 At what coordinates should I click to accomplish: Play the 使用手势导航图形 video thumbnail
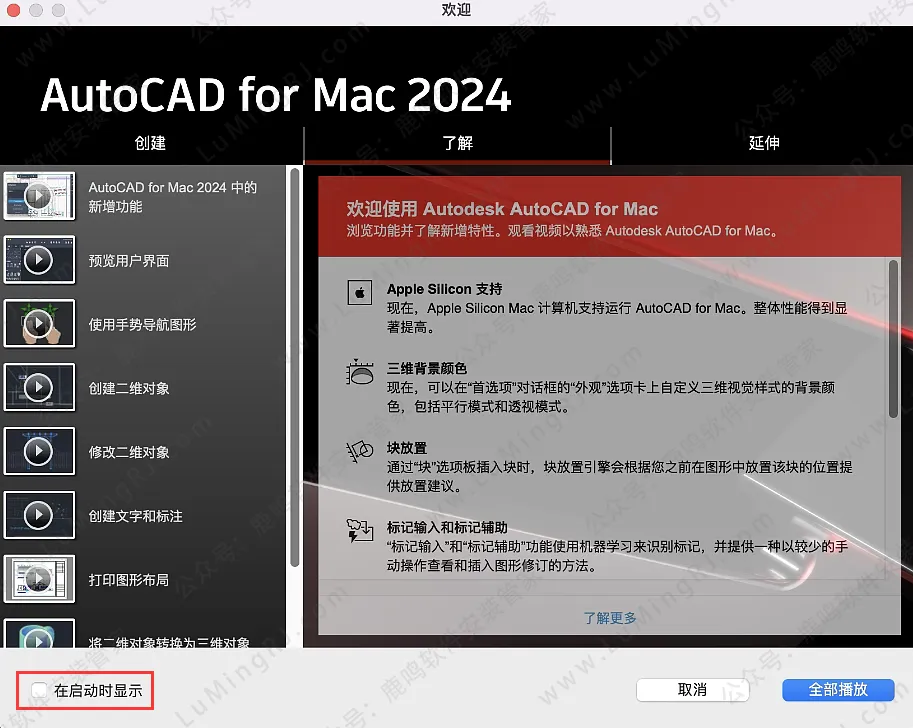[39, 324]
